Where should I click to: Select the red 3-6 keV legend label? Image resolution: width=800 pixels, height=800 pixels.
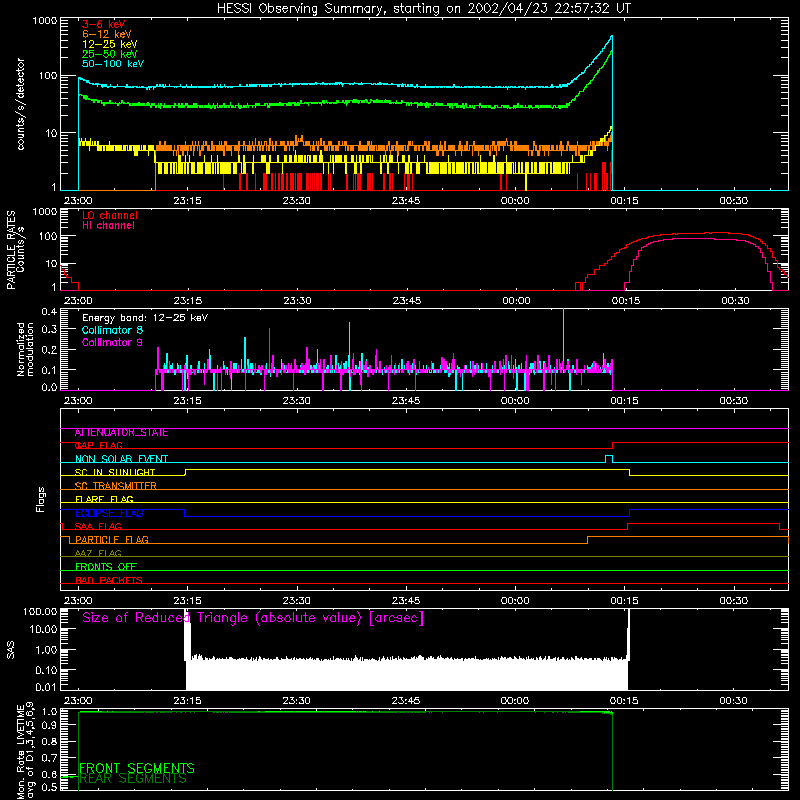(x=104, y=24)
